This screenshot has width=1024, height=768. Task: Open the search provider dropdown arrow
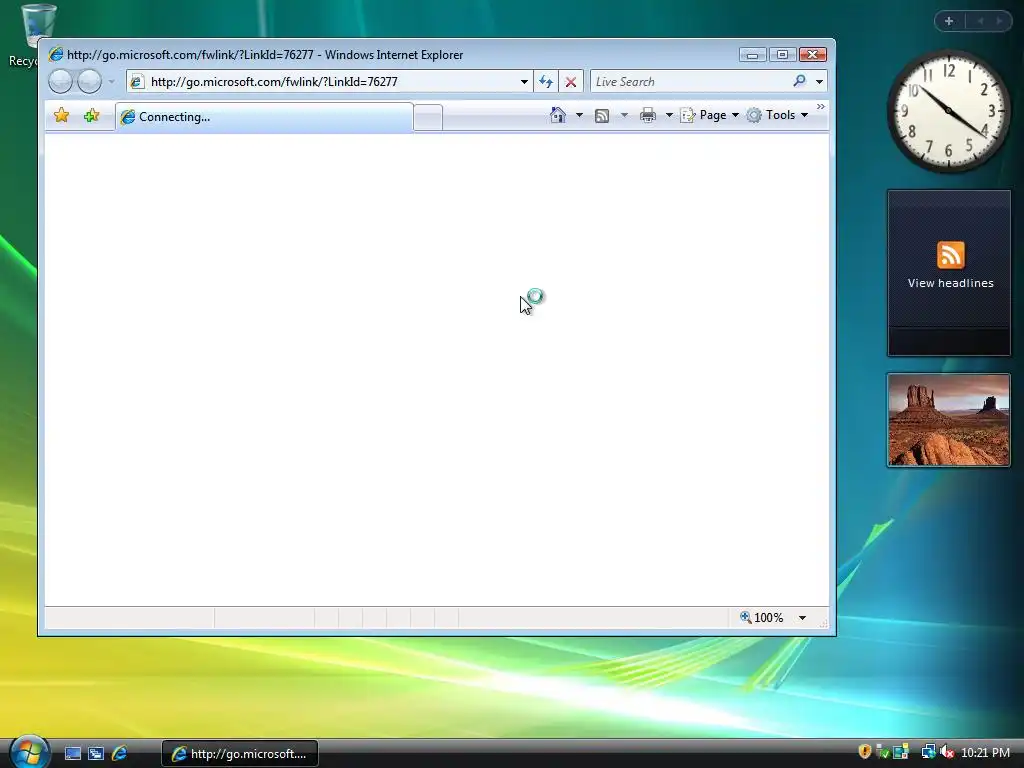[x=820, y=82]
